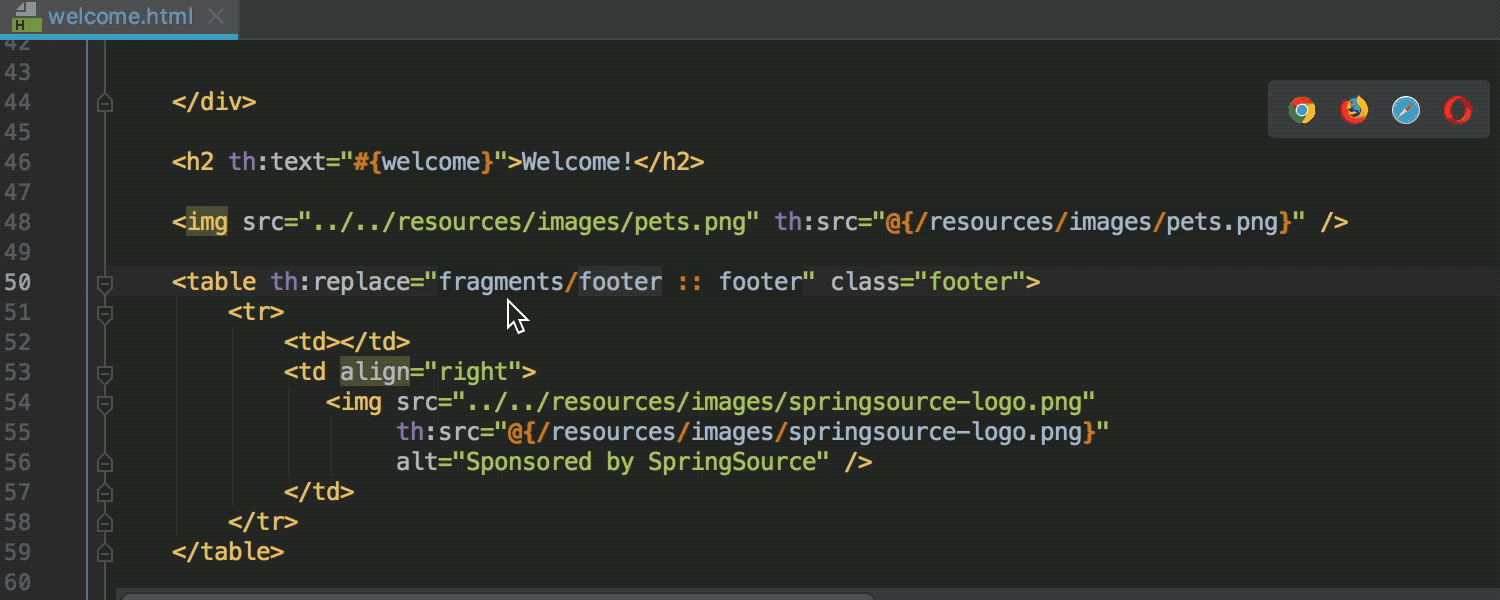Click the fold end marker at line 58

(x=104, y=522)
